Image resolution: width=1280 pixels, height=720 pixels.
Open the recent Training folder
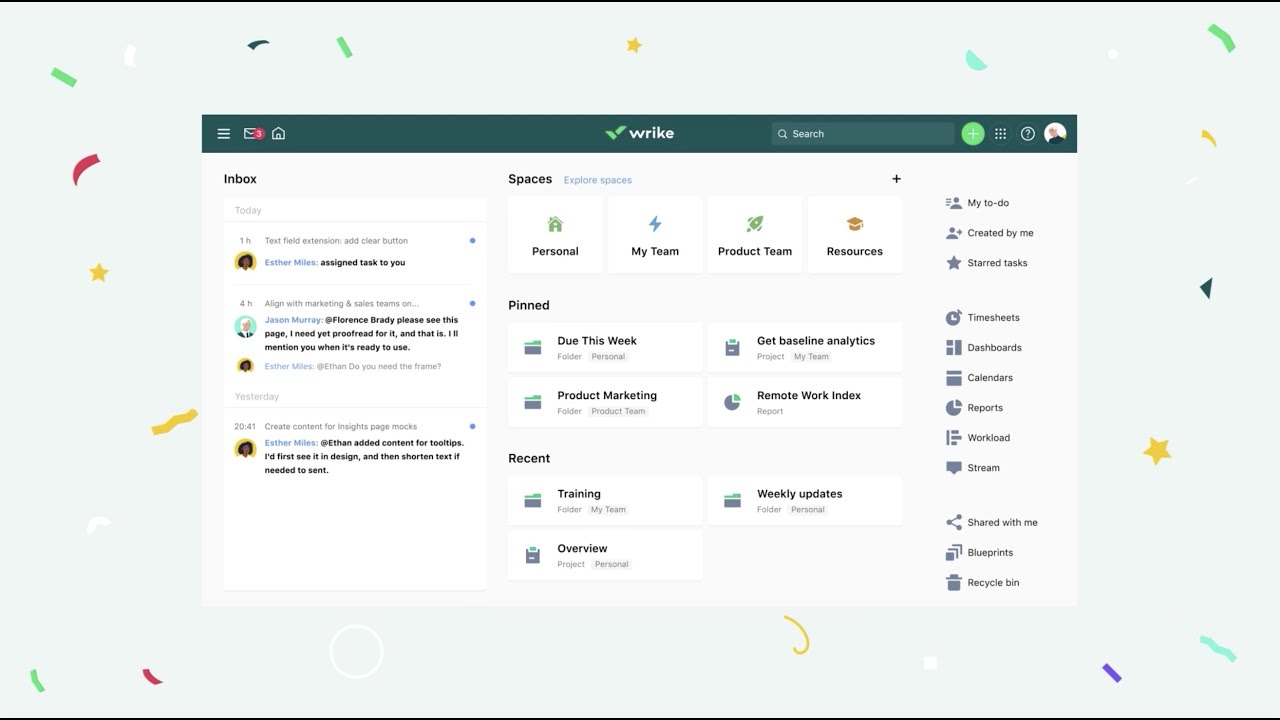[605, 500]
